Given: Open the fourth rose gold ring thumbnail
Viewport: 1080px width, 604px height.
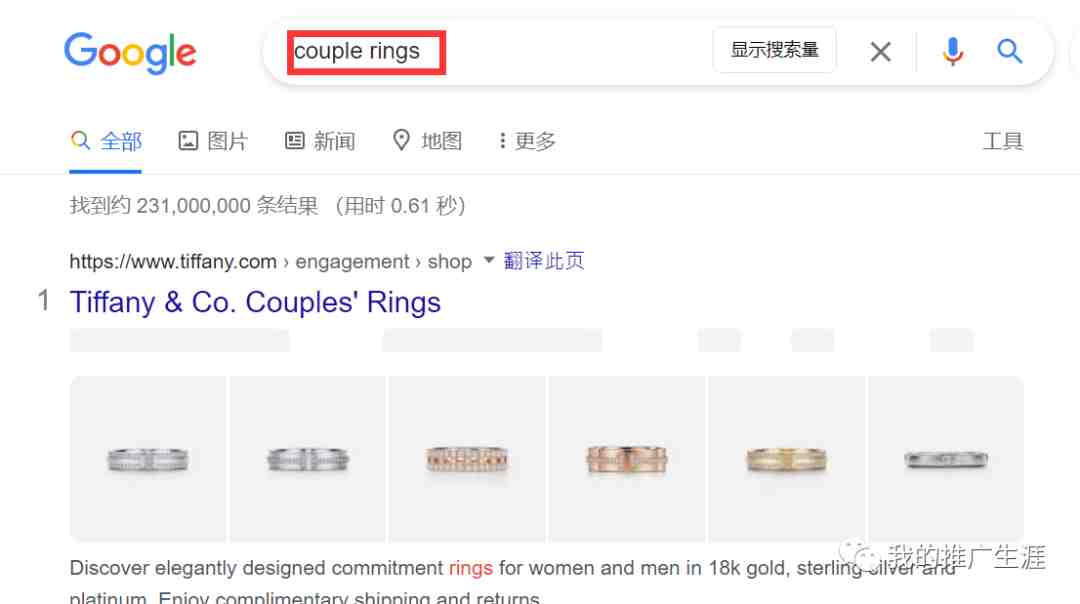Looking at the screenshot, I should click(627, 459).
